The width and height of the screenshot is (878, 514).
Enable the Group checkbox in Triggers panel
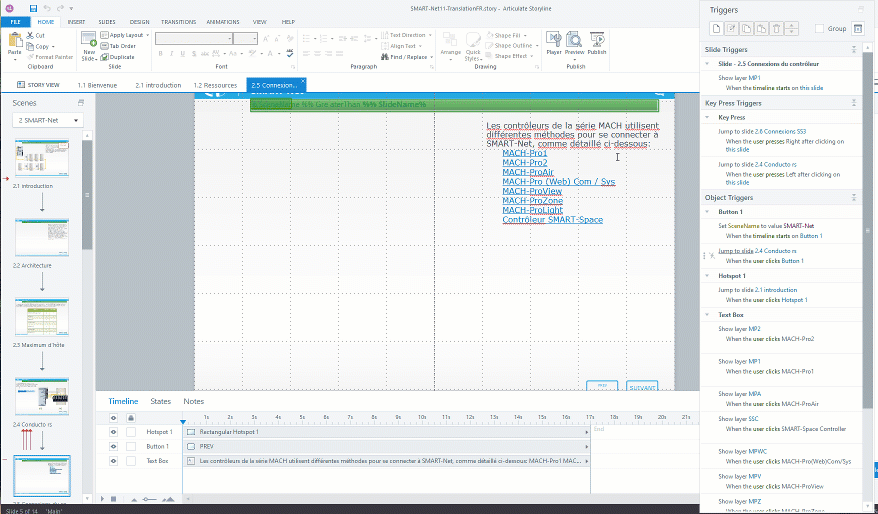coord(820,29)
